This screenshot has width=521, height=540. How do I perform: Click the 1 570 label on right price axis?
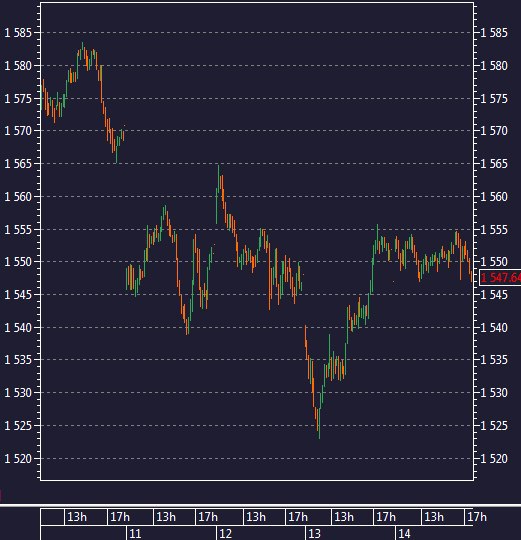[494, 131]
